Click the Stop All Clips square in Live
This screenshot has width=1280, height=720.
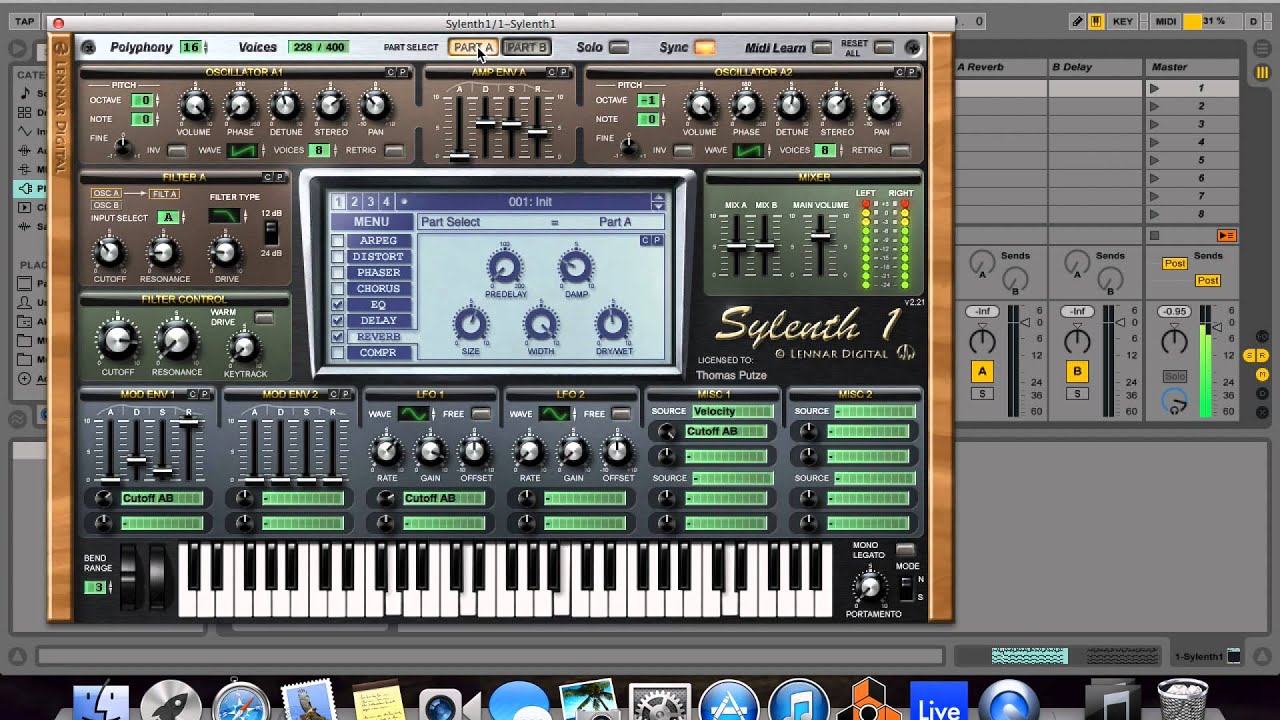point(1155,236)
